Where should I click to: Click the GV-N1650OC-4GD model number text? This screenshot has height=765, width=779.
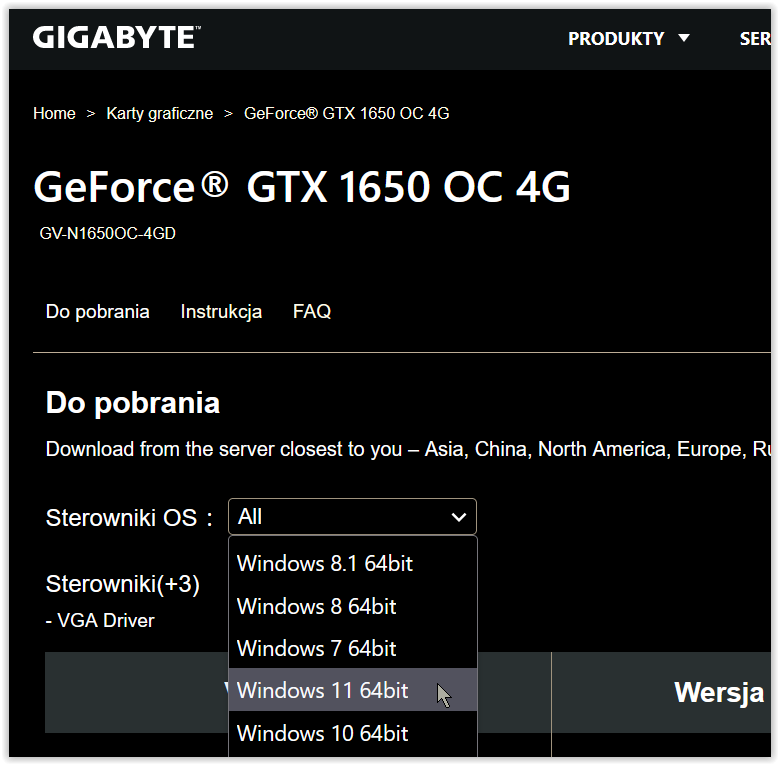(107, 233)
